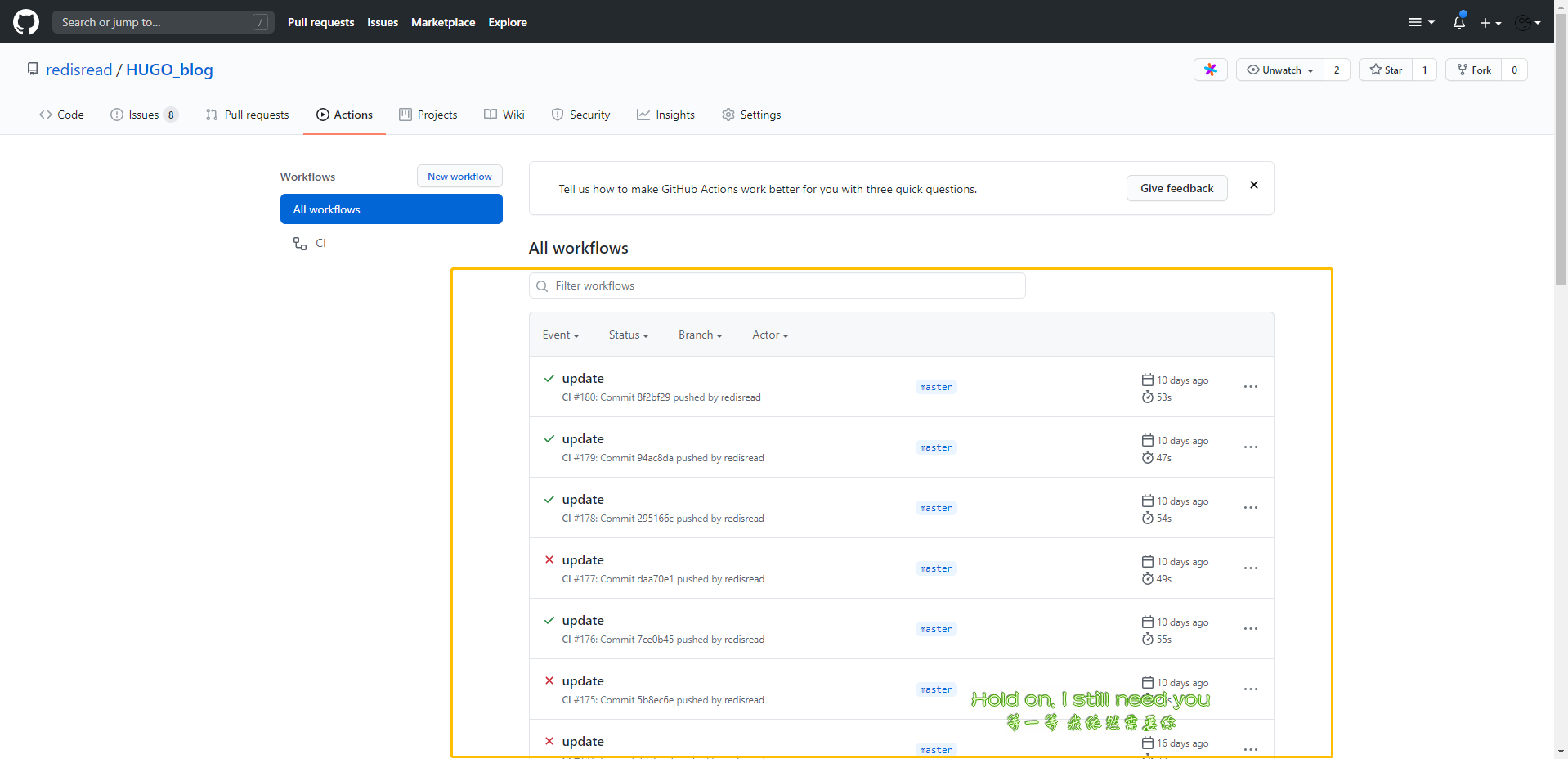Open the three-dot menu for CI #178
Screen dimensions: 1568x759
click(1251, 507)
